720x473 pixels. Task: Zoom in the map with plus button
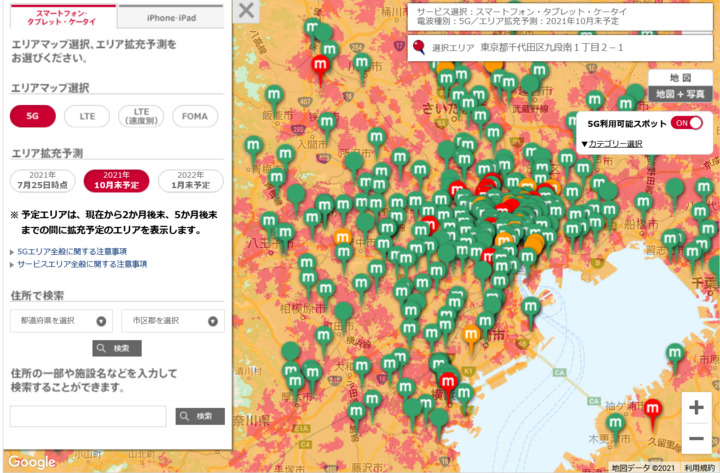tap(697, 407)
